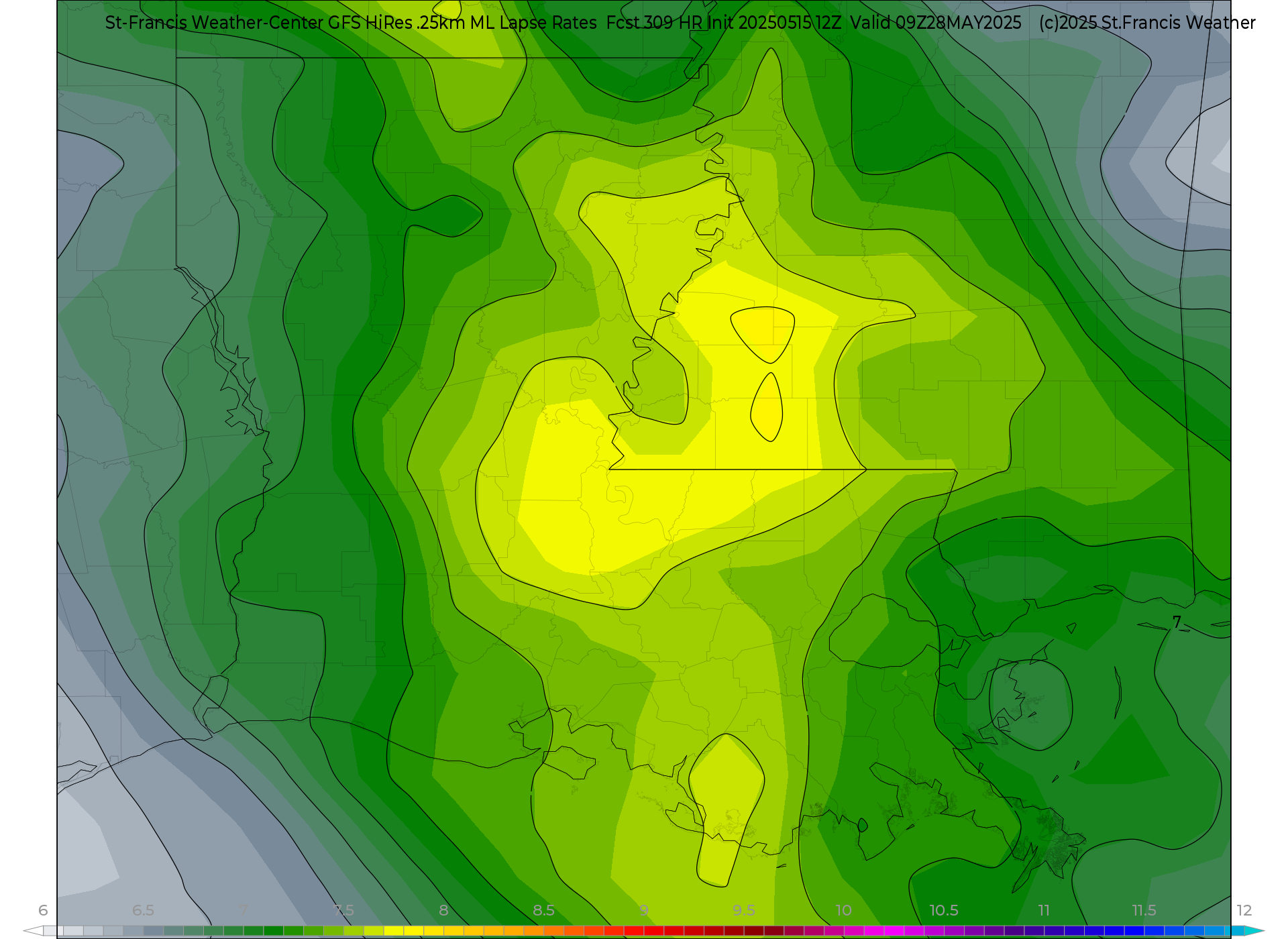Click the colorbar tick label '10'
This screenshot has width=1288, height=939.
click(x=844, y=910)
